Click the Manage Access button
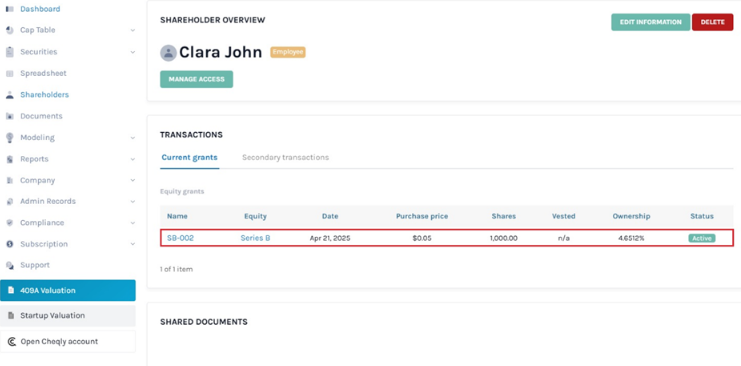Image resolution: width=741 pixels, height=366 pixels. tap(197, 79)
